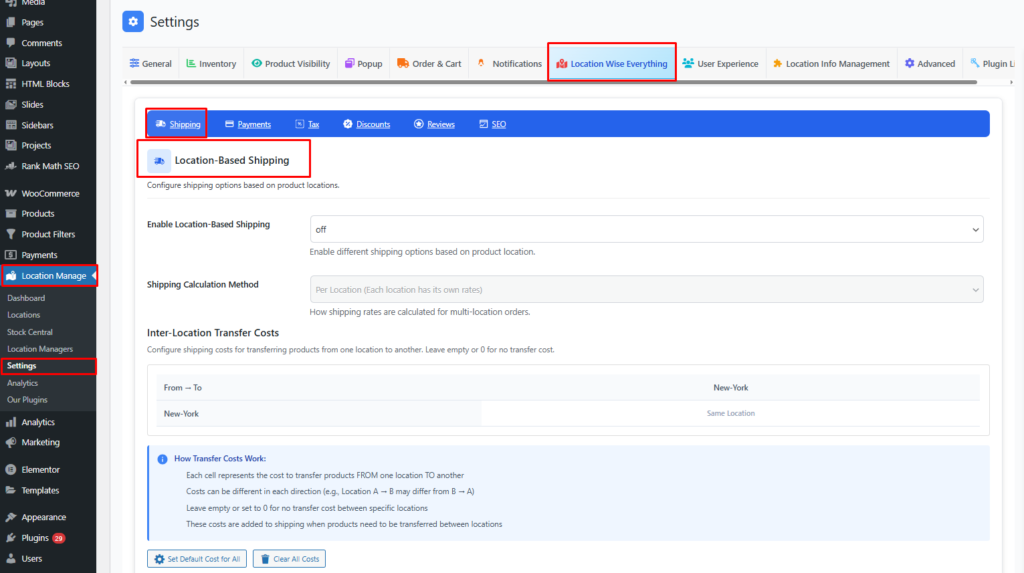The width and height of the screenshot is (1024, 573).
Task: Open the Location Managers submenu link
Action: point(40,349)
